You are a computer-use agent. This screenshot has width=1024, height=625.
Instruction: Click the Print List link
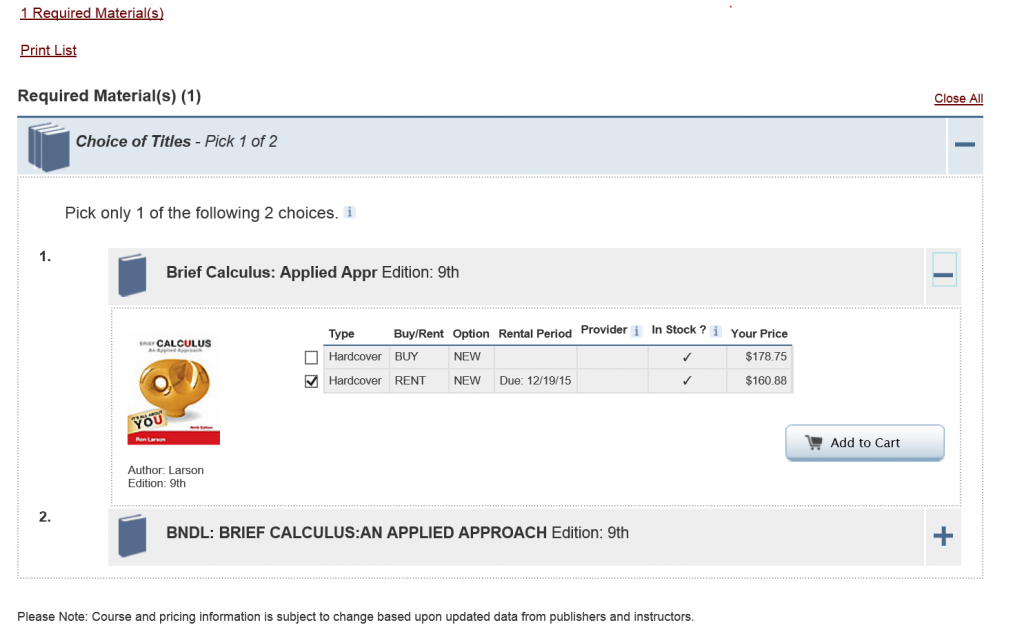[x=48, y=50]
